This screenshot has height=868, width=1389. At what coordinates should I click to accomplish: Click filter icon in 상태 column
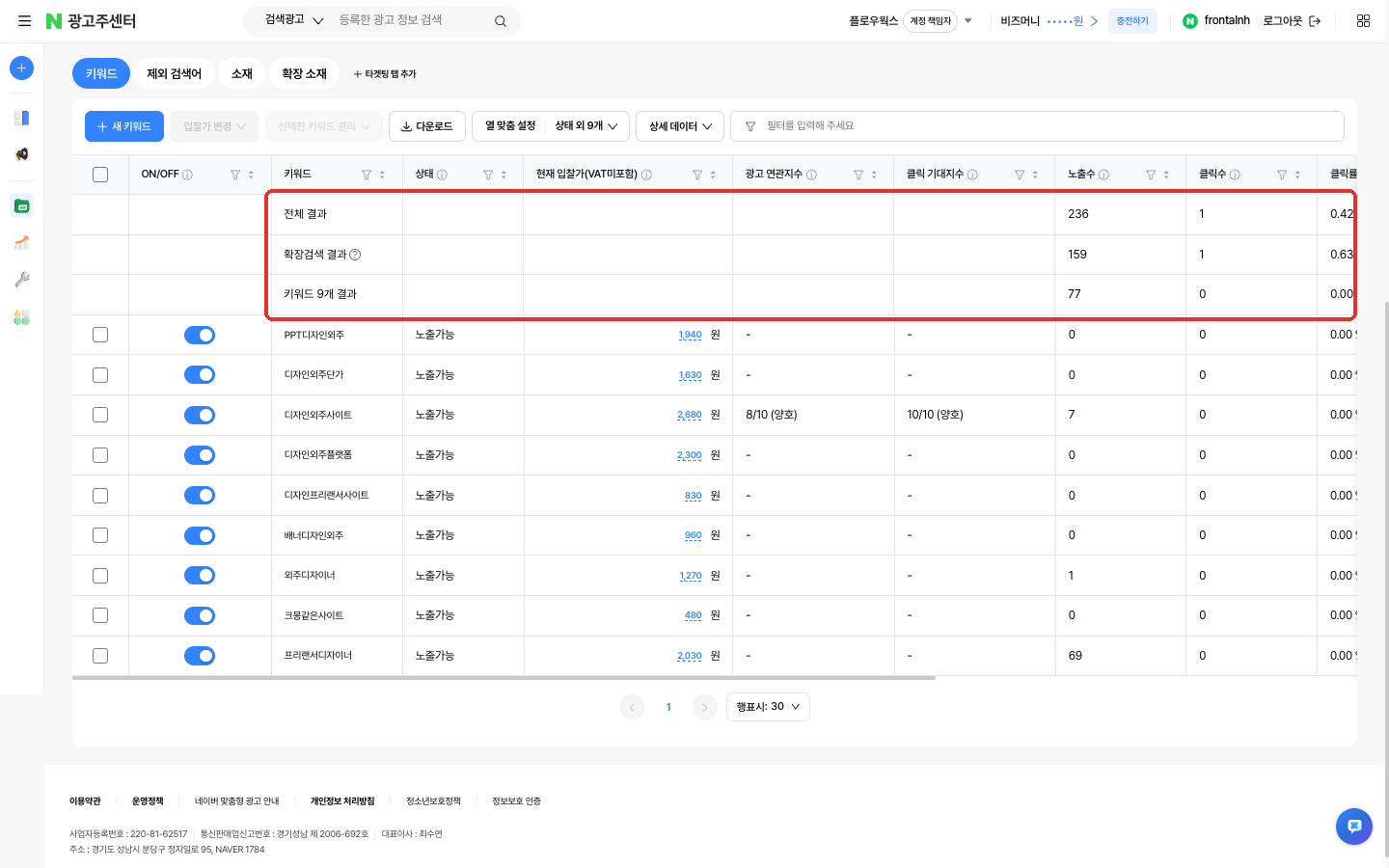pyautogui.click(x=488, y=175)
